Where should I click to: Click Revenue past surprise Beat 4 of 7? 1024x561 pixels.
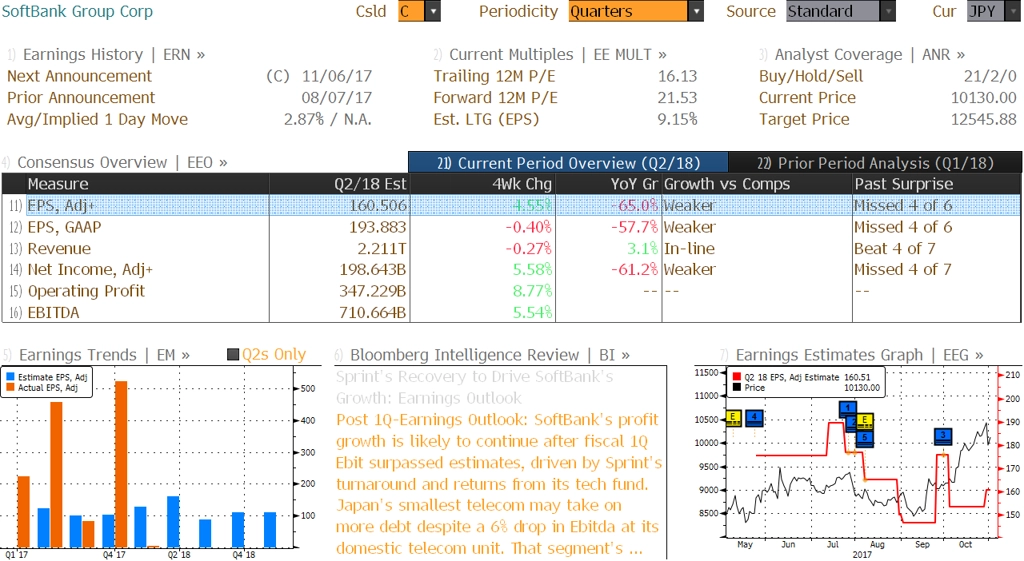coord(895,249)
